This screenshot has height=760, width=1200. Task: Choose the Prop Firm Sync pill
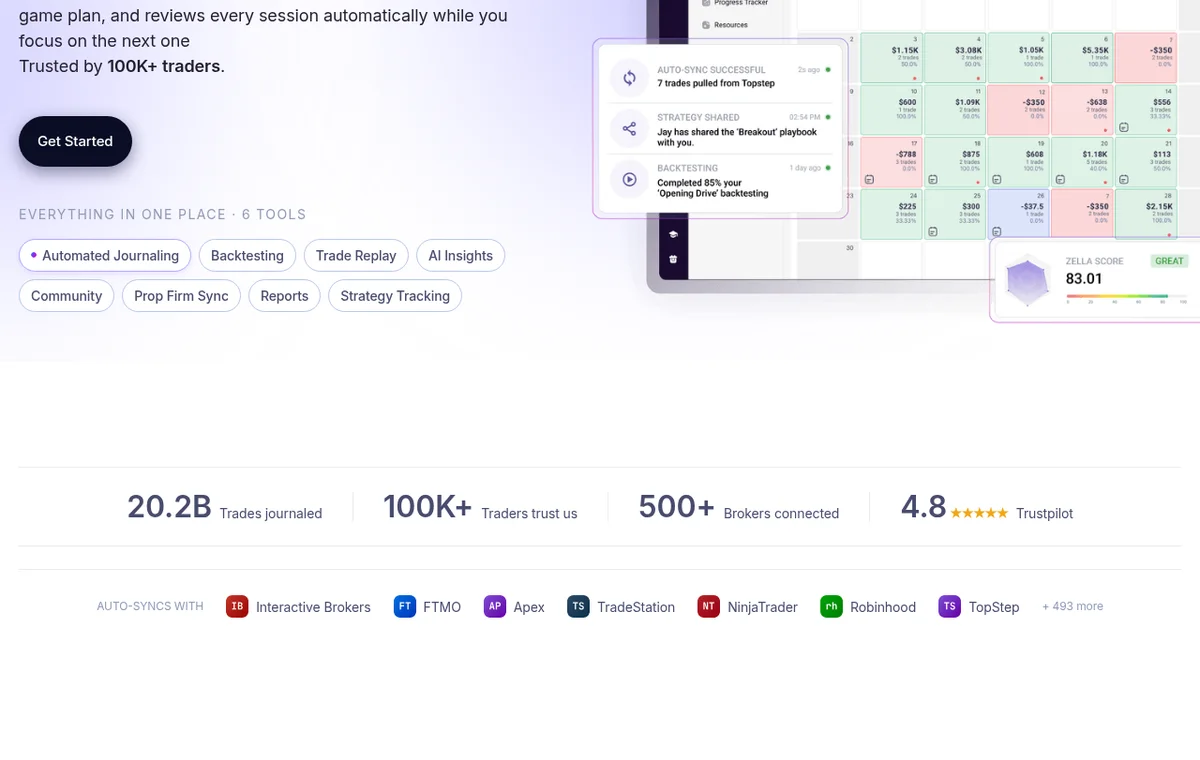click(181, 295)
